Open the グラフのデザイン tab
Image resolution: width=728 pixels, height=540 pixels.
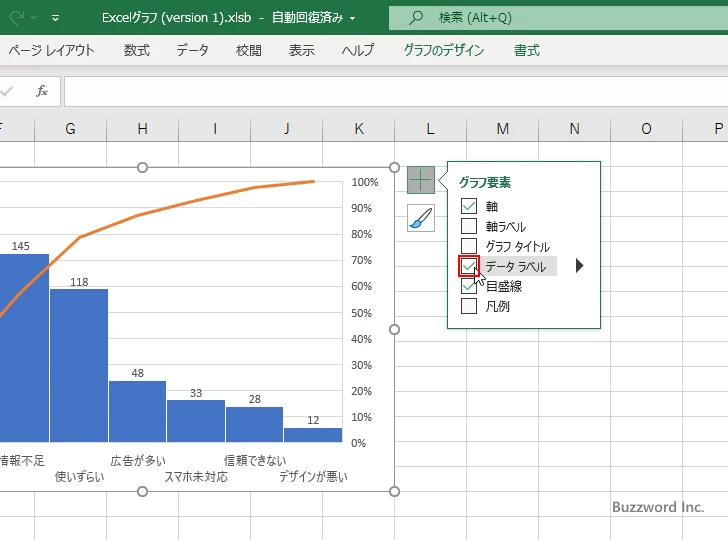[444, 50]
